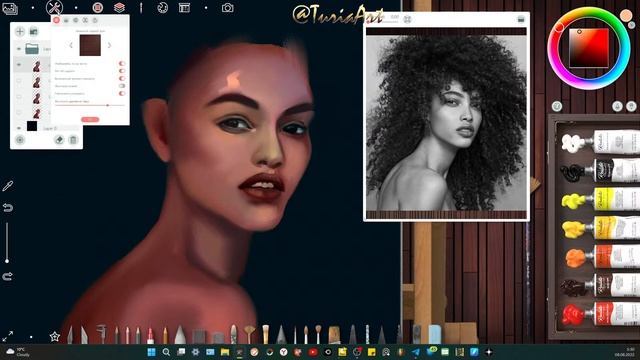640x360 pixels.
Task: Click the round icon at layers panel bottom-left
Action: pos(20,140)
